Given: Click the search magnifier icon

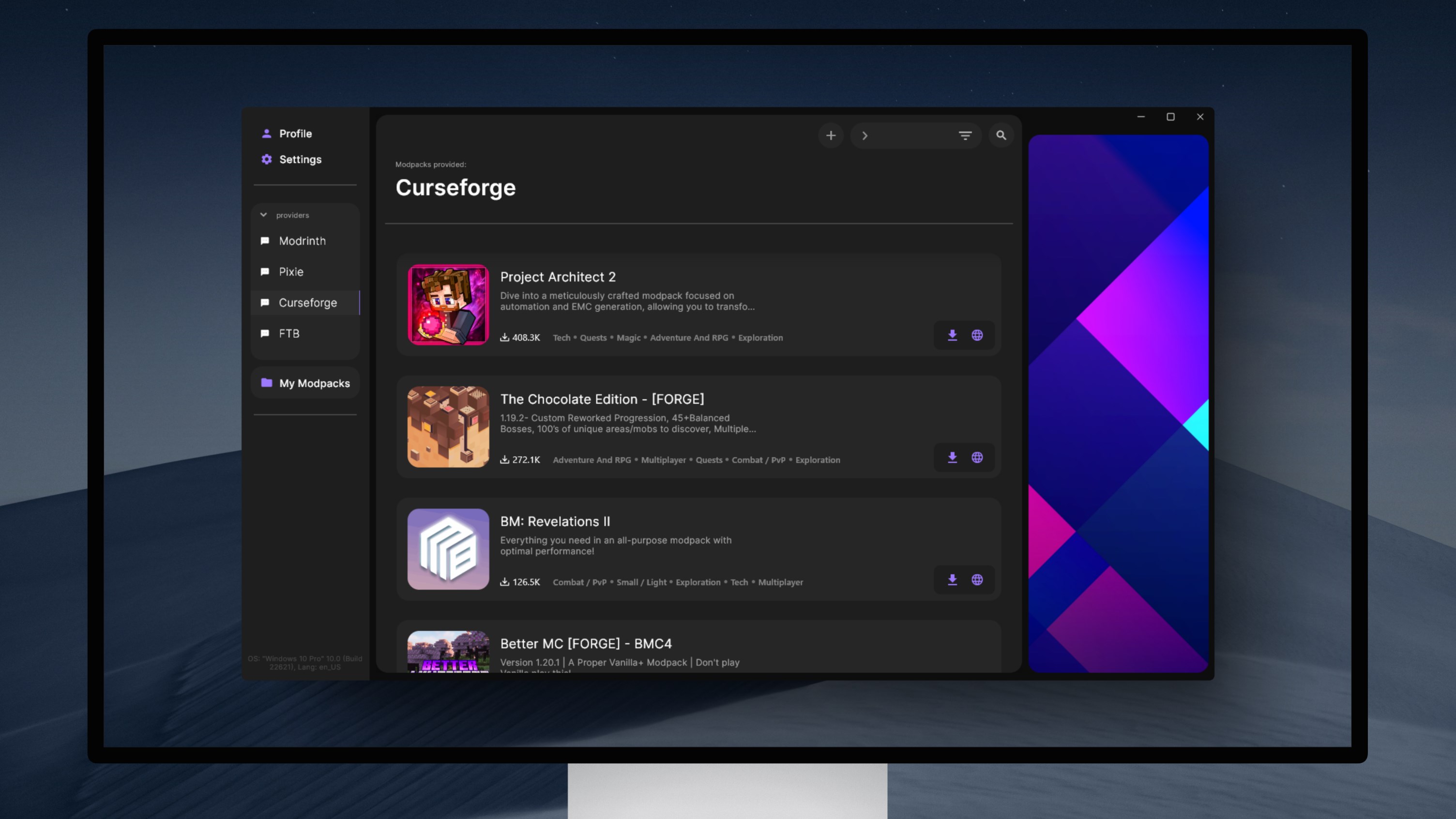Looking at the screenshot, I should [1001, 136].
